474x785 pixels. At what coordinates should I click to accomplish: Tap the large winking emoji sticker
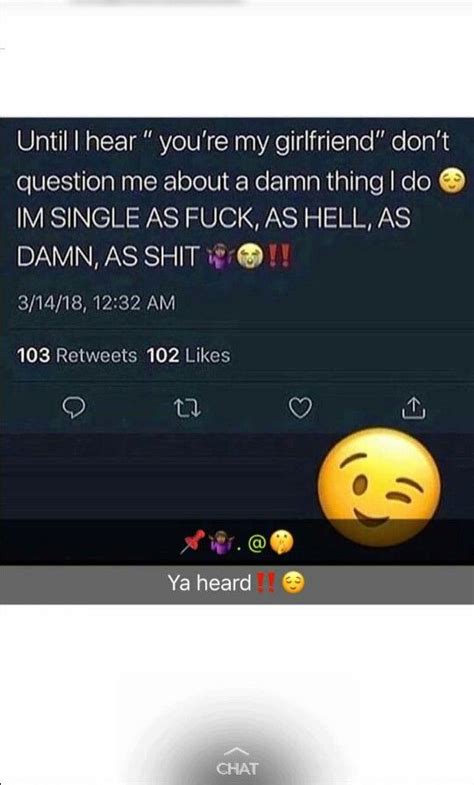coord(379,487)
